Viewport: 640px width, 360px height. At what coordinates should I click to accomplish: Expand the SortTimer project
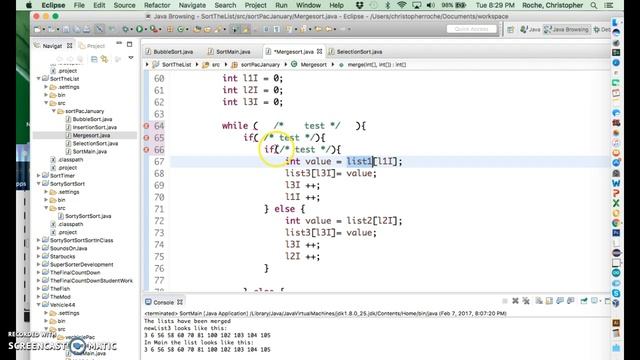click(x=39, y=176)
